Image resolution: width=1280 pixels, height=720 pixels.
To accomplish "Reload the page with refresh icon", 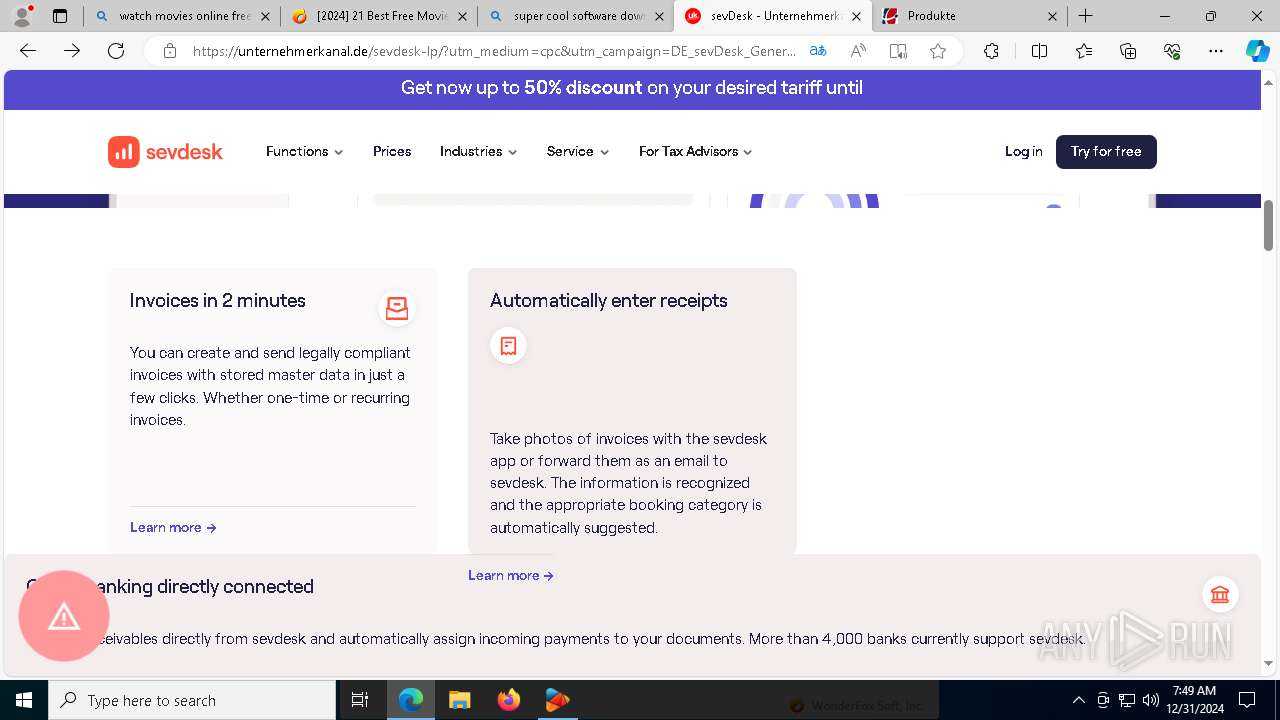I will (116, 51).
